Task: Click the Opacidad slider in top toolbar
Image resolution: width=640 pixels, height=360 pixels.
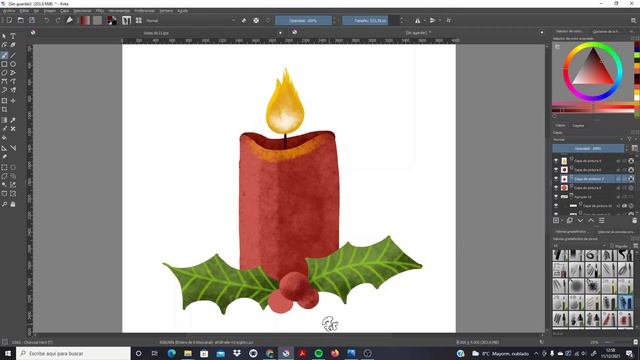Action: click(x=303, y=20)
